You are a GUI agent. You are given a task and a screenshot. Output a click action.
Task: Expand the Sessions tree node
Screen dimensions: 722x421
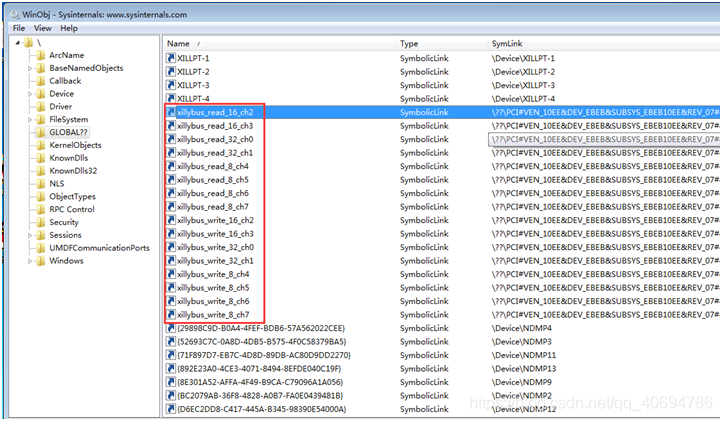30,235
